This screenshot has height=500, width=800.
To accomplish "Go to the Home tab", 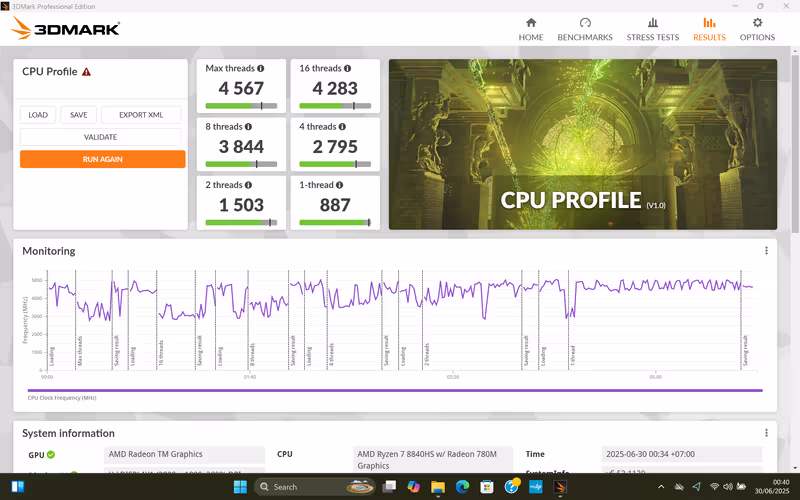I will [531, 29].
